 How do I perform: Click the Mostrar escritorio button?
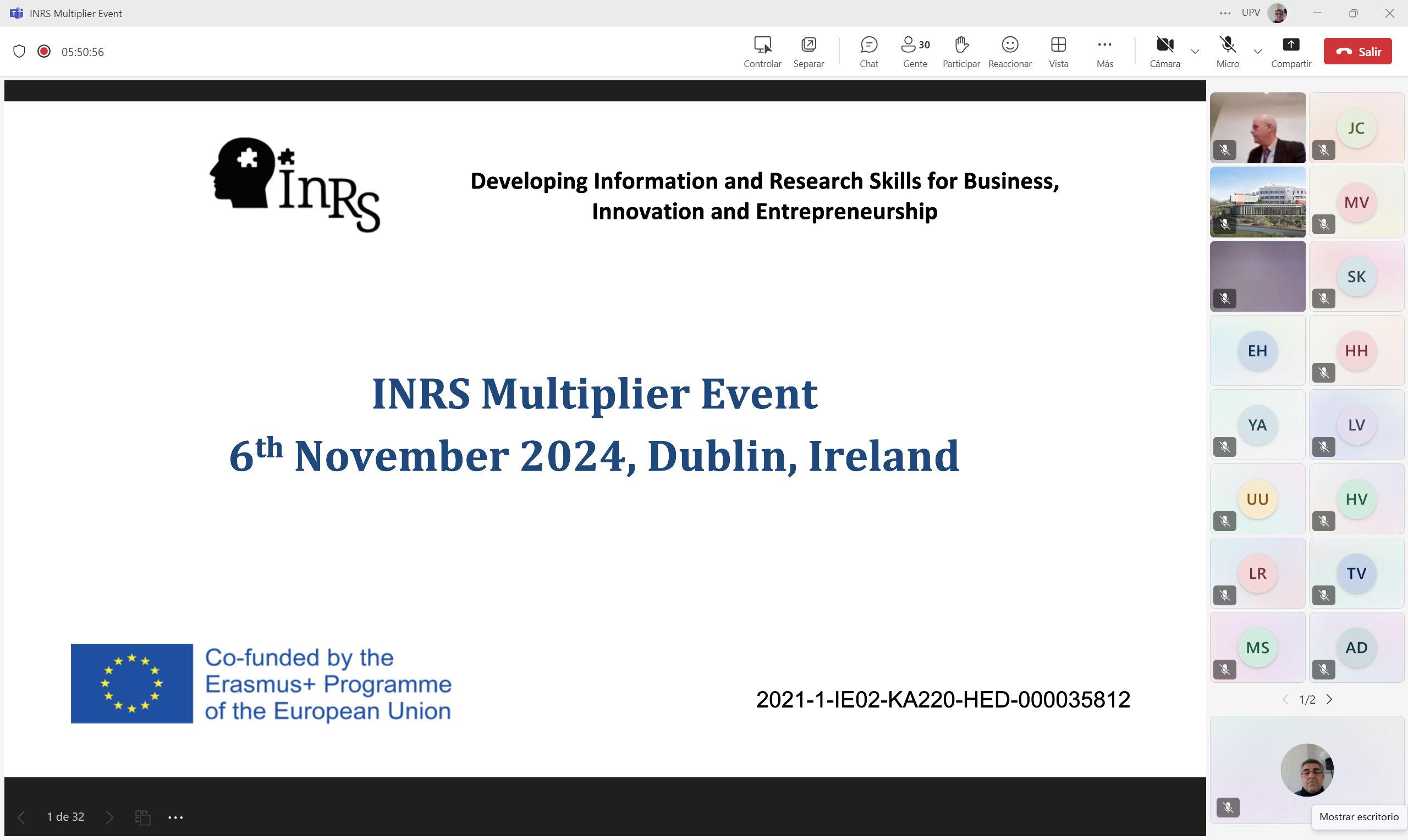pyautogui.click(x=1358, y=817)
